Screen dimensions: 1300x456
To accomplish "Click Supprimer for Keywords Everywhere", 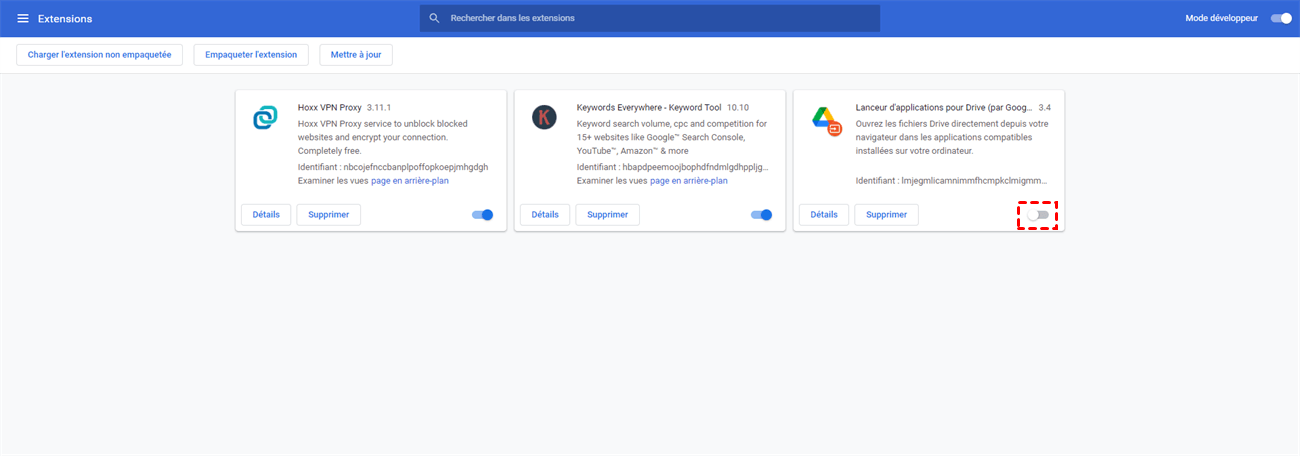I will (607, 214).
